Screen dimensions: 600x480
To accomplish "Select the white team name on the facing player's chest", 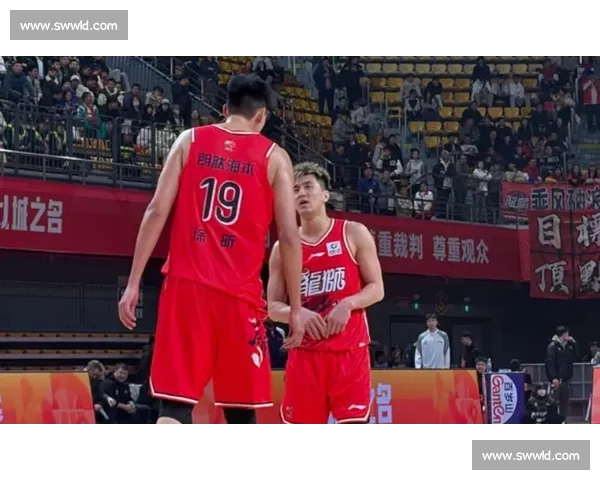I will 322,281.
